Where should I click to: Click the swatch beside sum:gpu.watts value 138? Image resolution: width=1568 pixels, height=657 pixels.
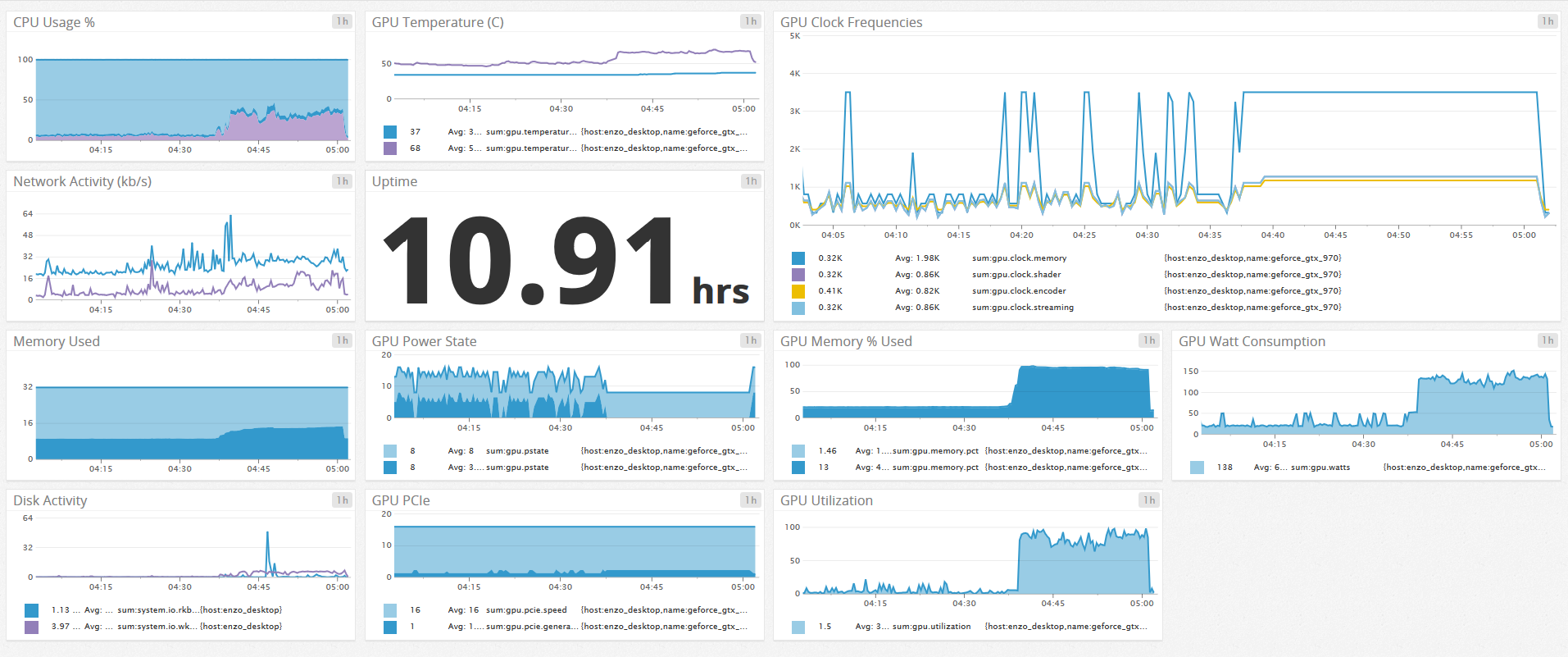(x=1198, y=468)
